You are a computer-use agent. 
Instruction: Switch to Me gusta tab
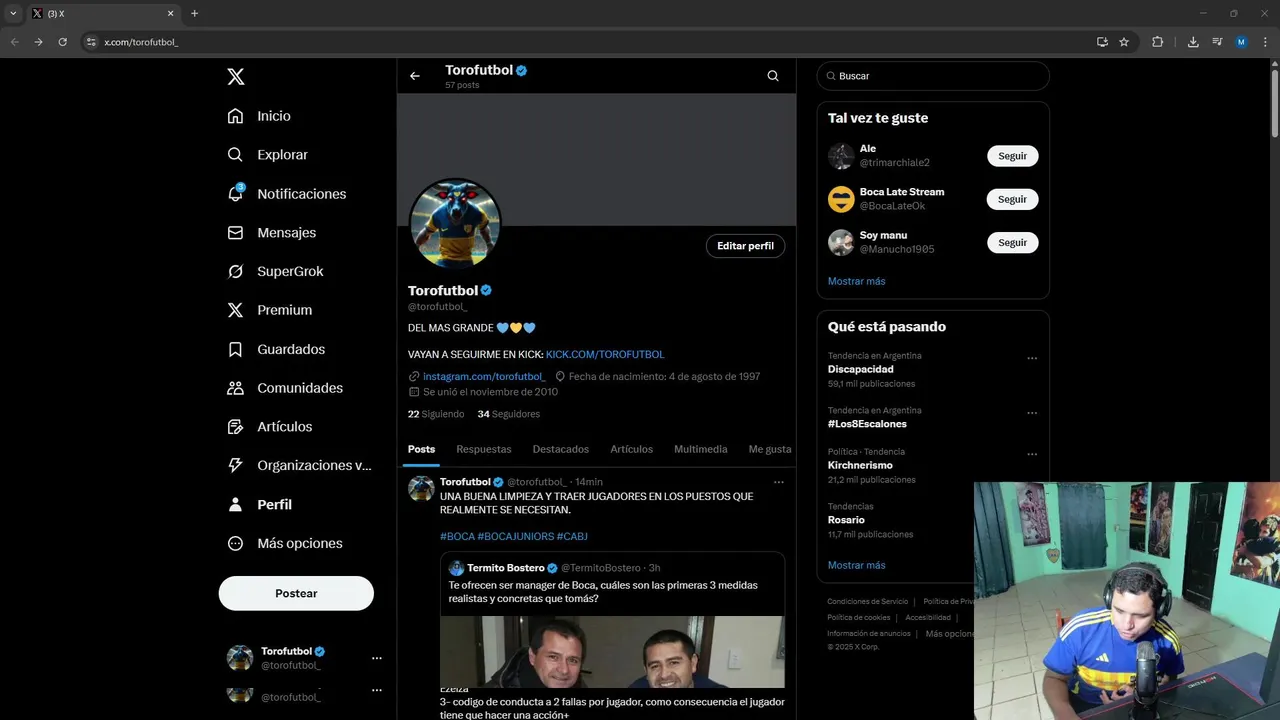pos(770,449)
